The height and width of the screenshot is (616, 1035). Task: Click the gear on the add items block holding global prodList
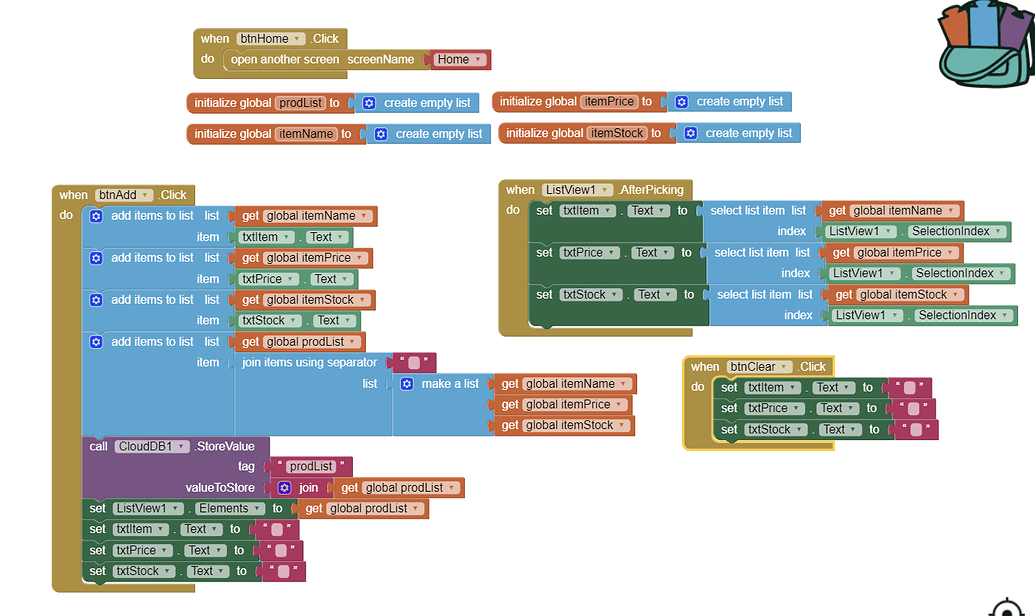(95, 341)
